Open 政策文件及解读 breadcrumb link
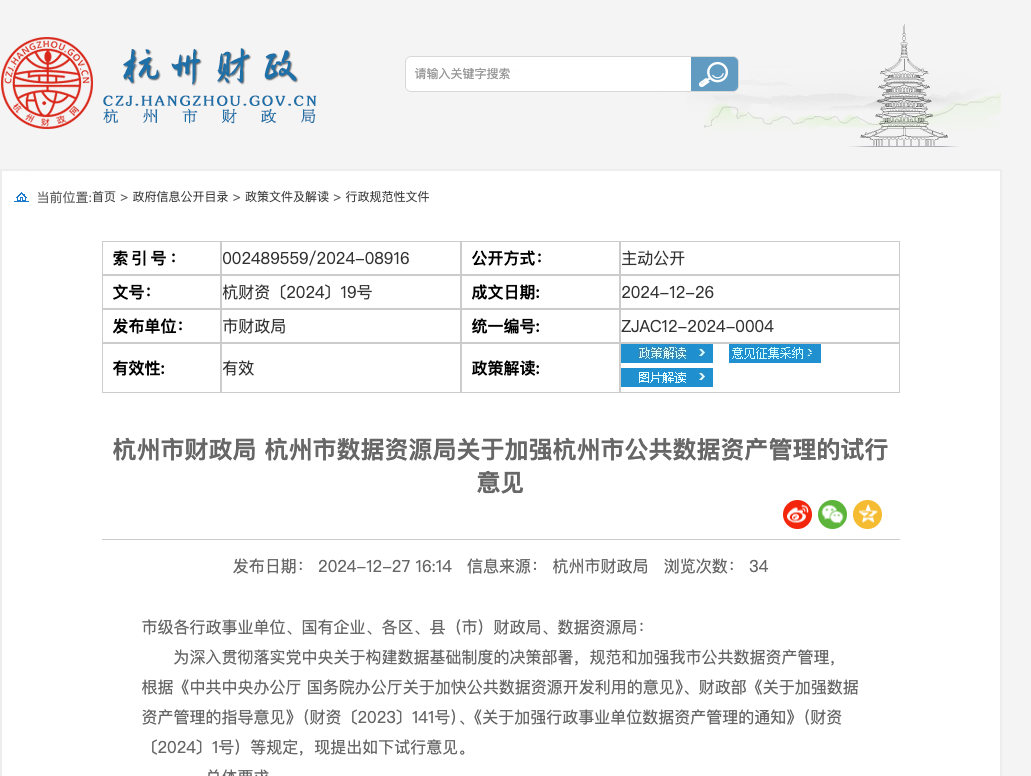The height and width of the screenshot is (776, 1031). point(287,197)
